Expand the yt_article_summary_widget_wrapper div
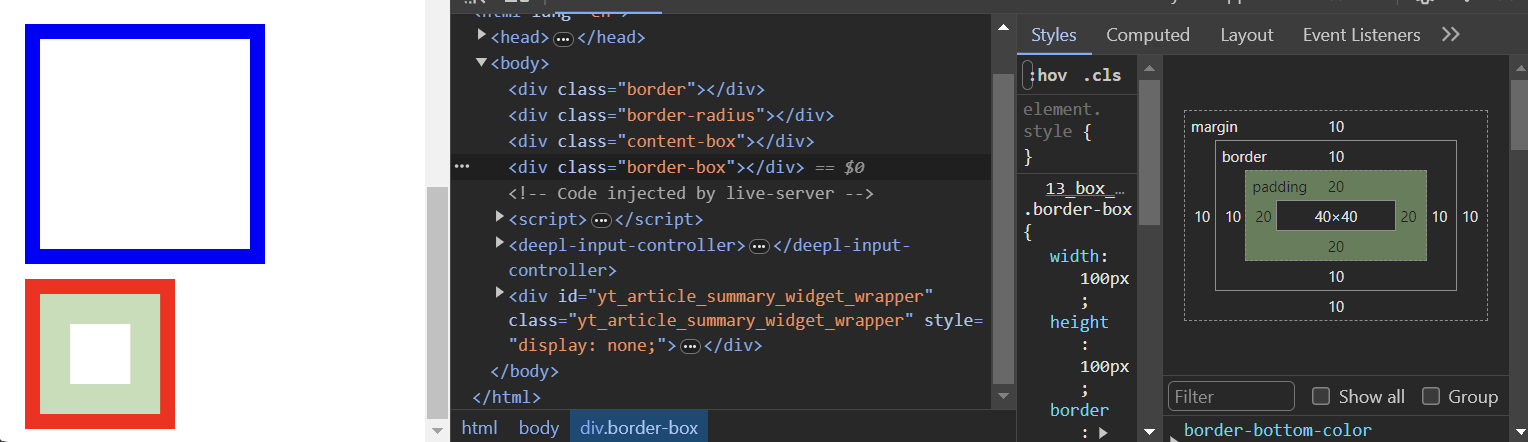The image size is (1528, 442). point(501,293)
